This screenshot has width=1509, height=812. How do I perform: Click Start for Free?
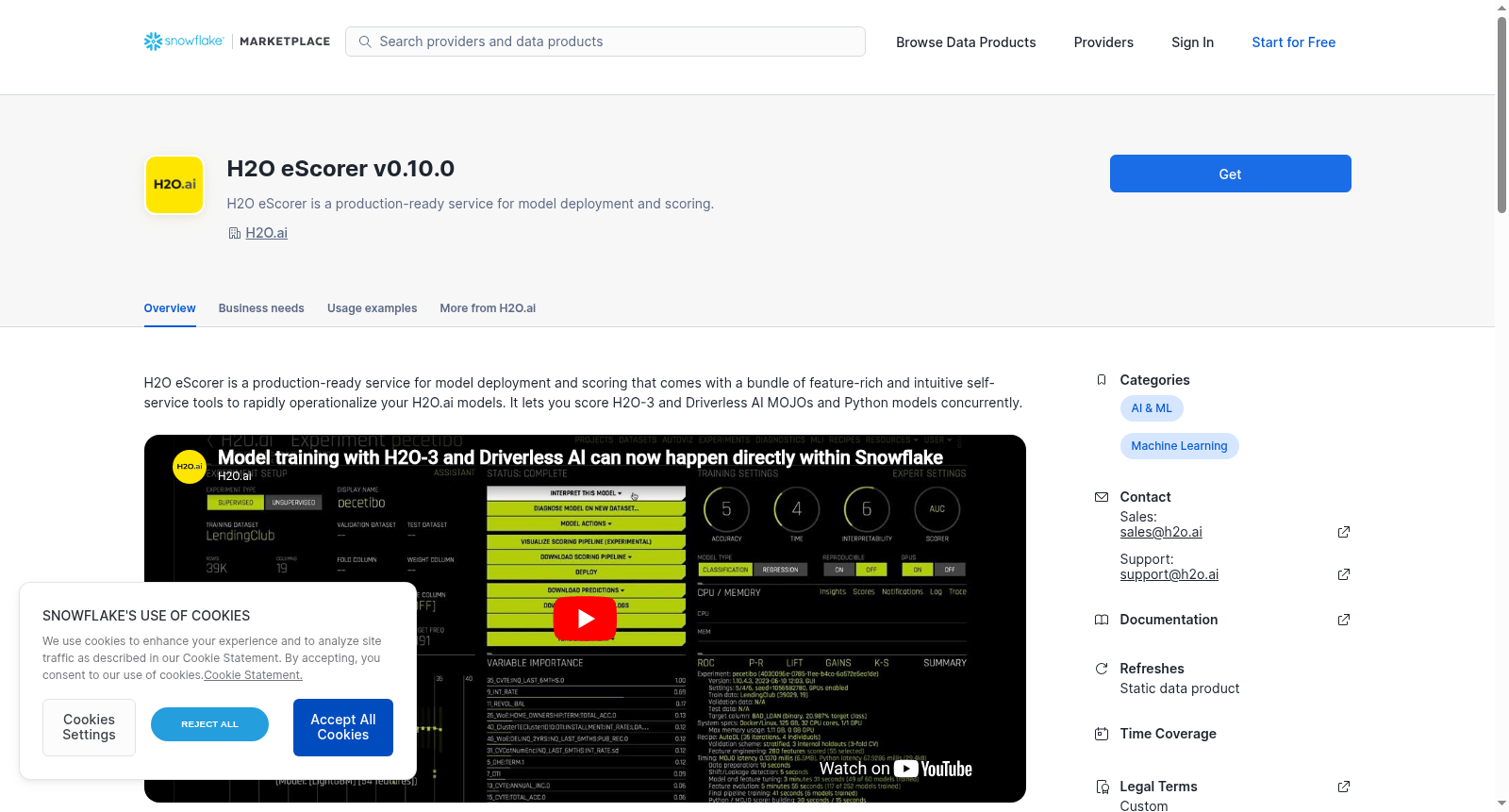(x=1293, y=42)
